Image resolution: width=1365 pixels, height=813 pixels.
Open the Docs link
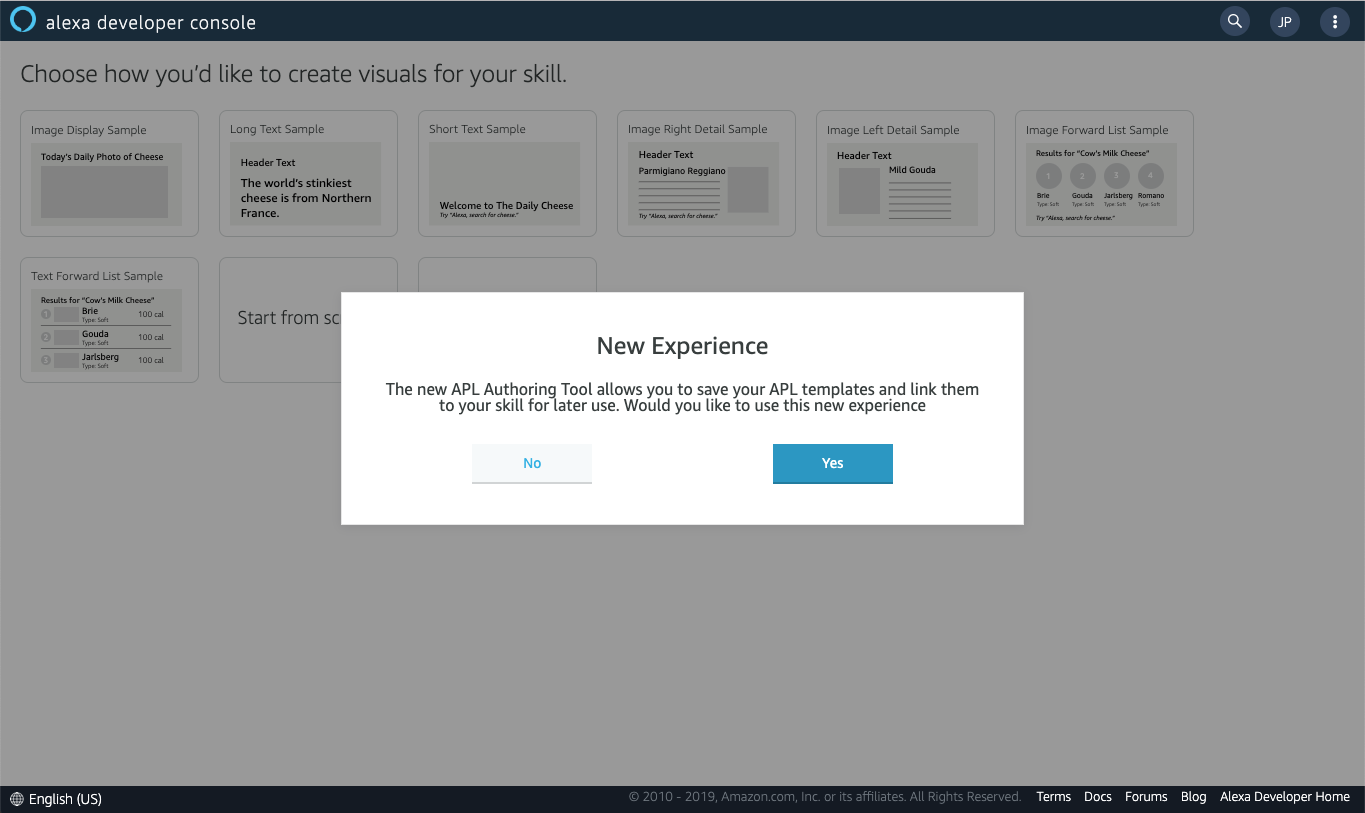pyautogui.click(x=1097, y=796)
